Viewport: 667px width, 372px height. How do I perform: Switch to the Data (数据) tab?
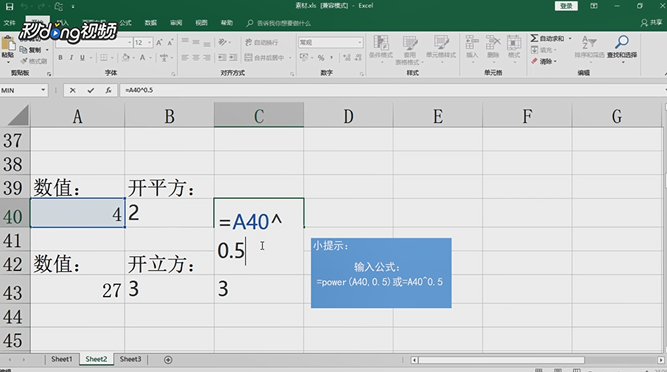pos(151,23)
